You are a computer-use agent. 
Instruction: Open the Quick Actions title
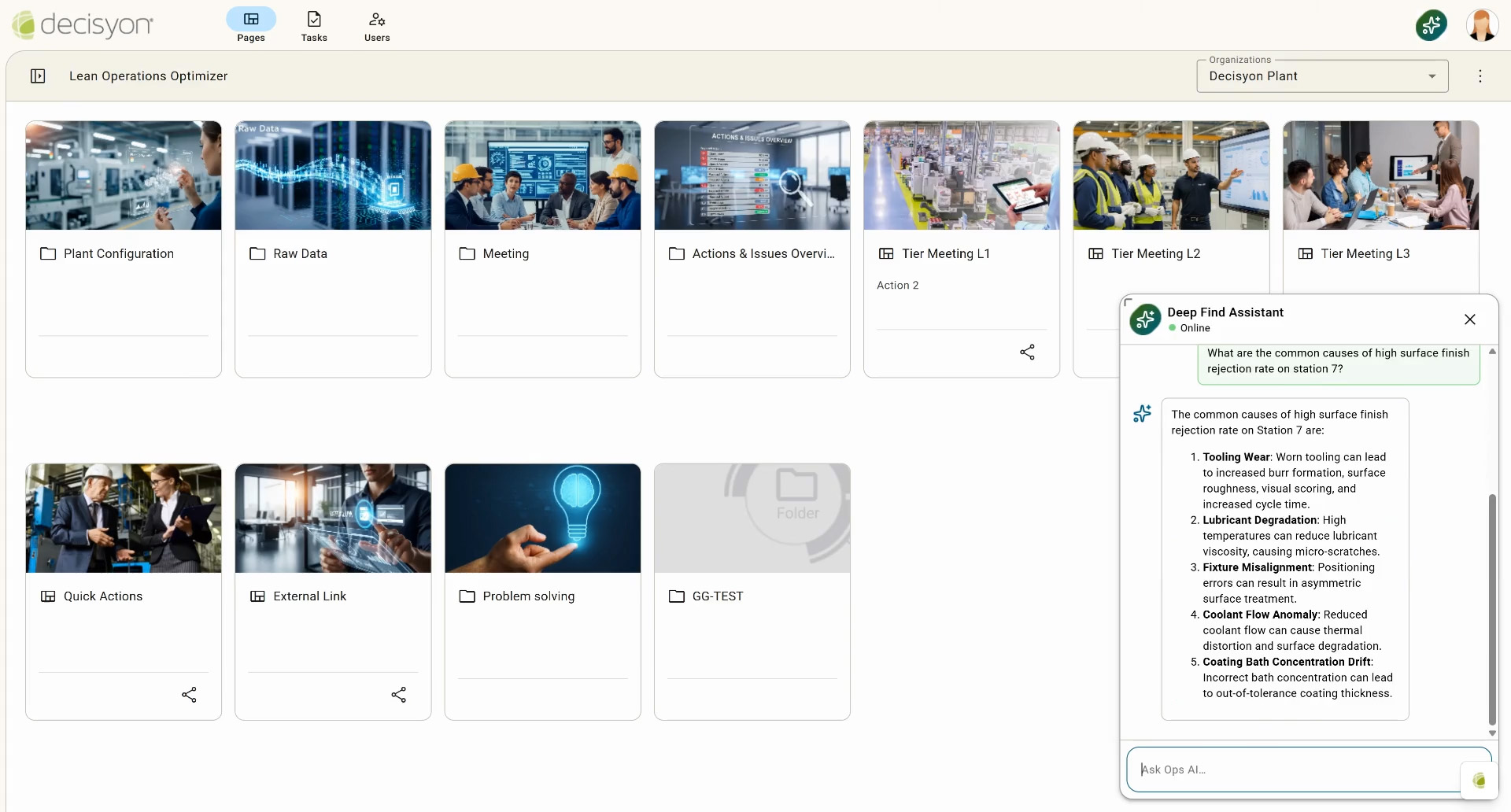point(103,596)
